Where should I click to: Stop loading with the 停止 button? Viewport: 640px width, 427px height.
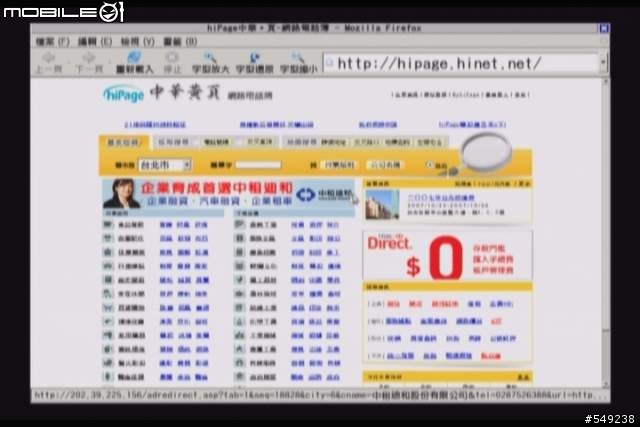(172, 63)
